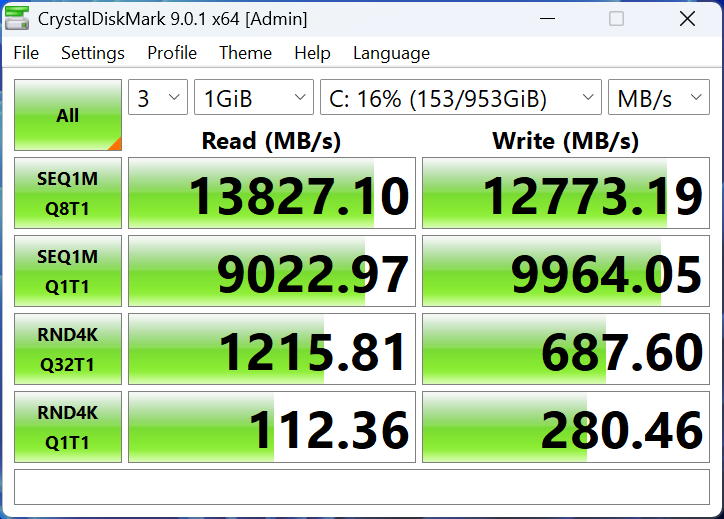This screenshot has width=724, height=519.
Task: Minimize the CrystalDiskMark window
Action: 547,19
